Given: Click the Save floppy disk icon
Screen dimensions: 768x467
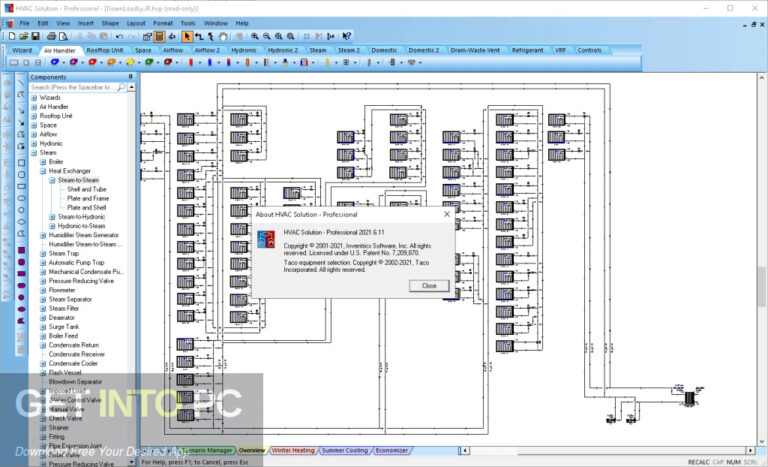Looking at the screenshot, I should point(35,36).
